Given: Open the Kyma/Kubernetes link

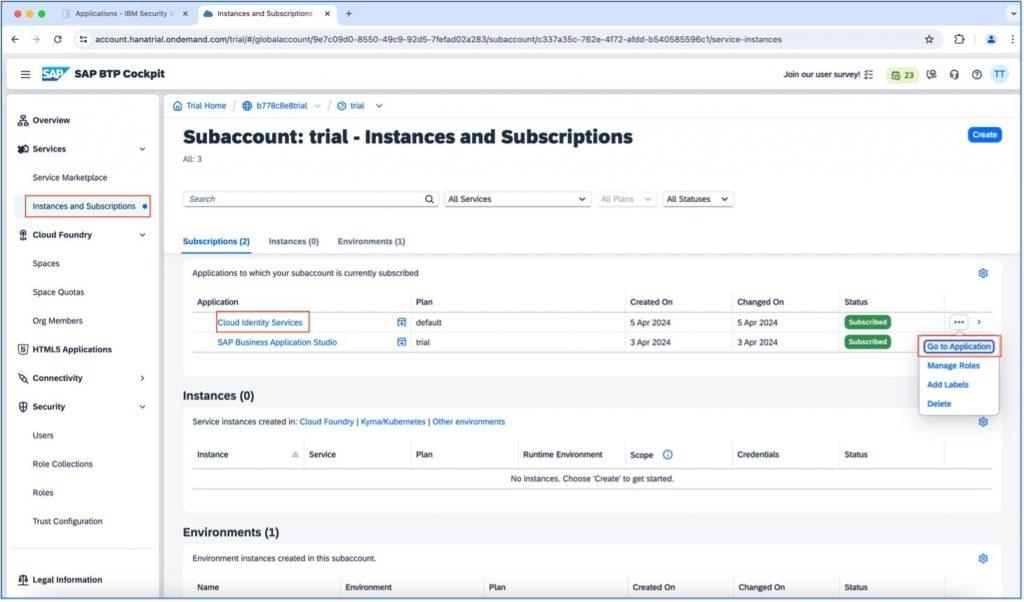Looking at the screenshot, I should tap(393, 422).
